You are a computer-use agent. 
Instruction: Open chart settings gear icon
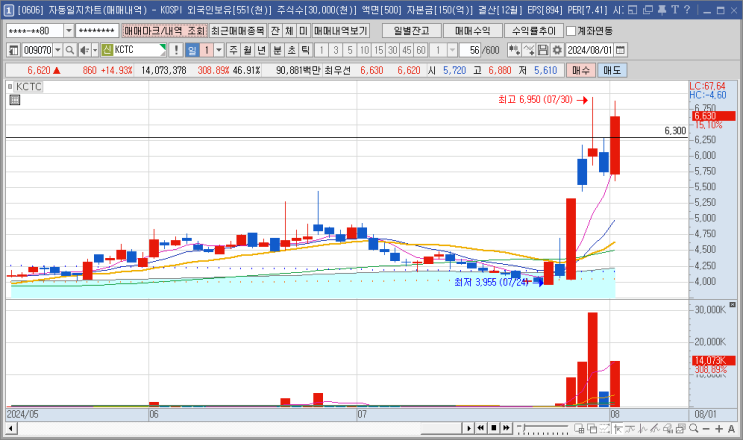click(x=557, y=50)
